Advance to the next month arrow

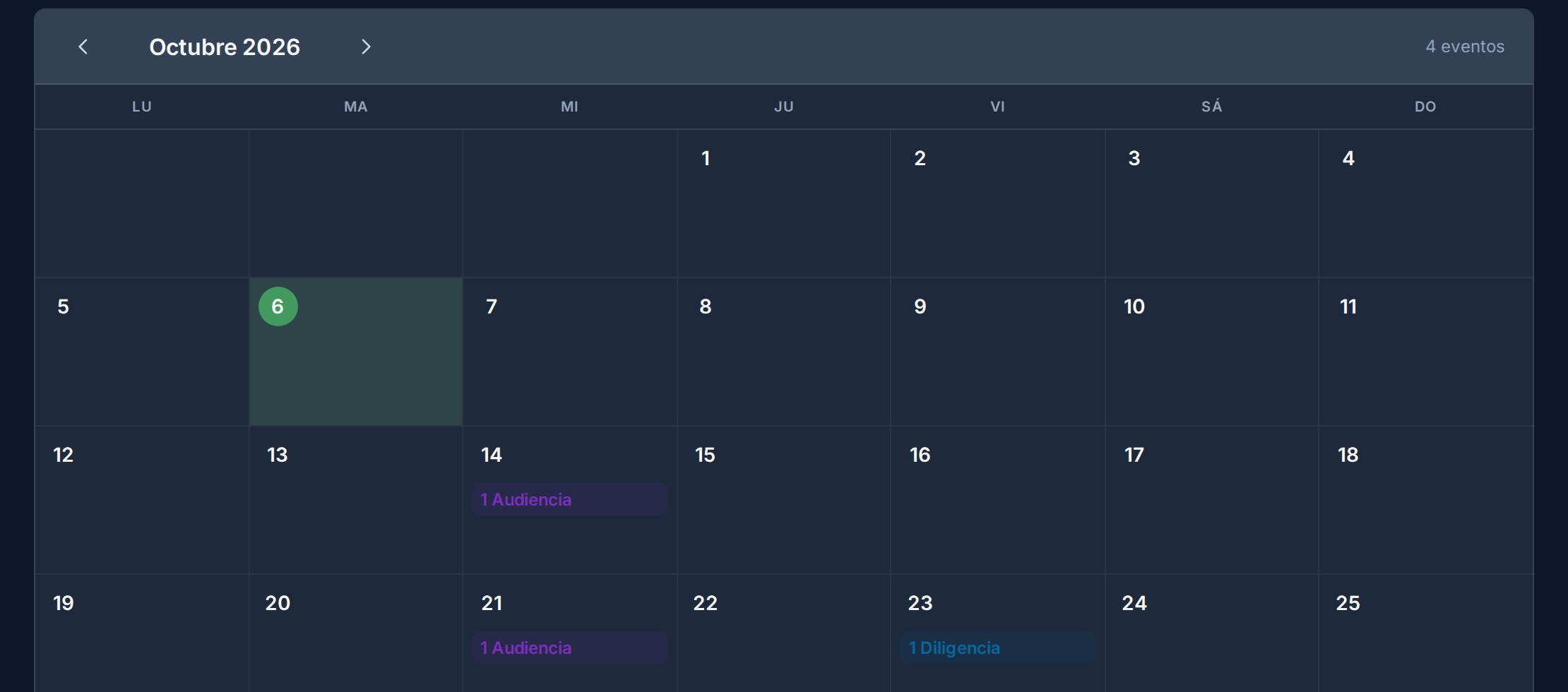coord(366,47)
